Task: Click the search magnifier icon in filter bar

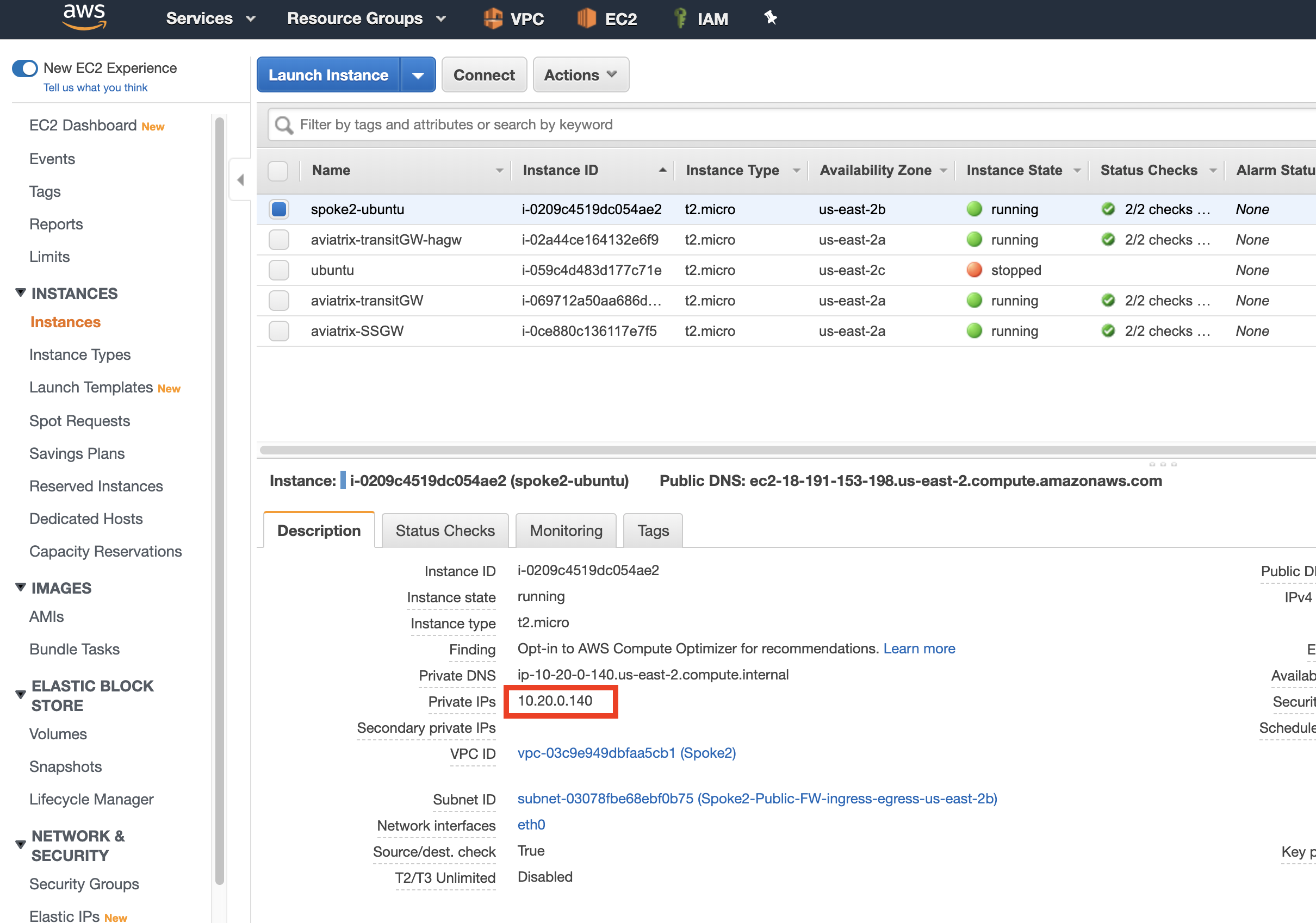Action: pos(284,125)
